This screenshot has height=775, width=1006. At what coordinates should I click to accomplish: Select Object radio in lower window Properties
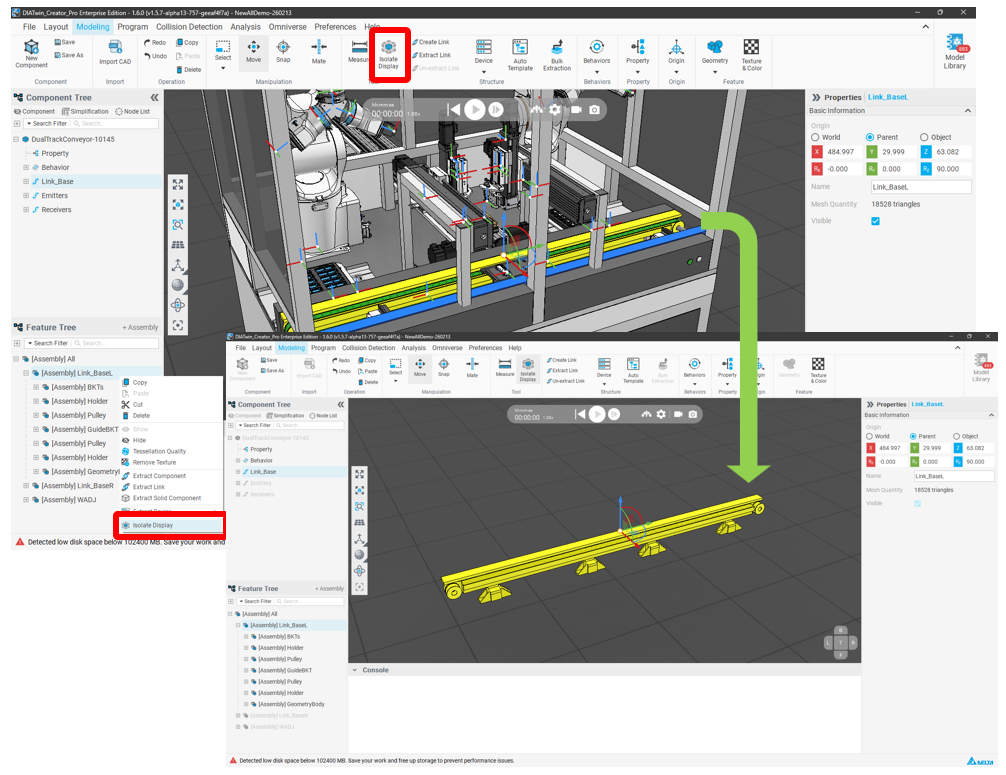point(956,436)
